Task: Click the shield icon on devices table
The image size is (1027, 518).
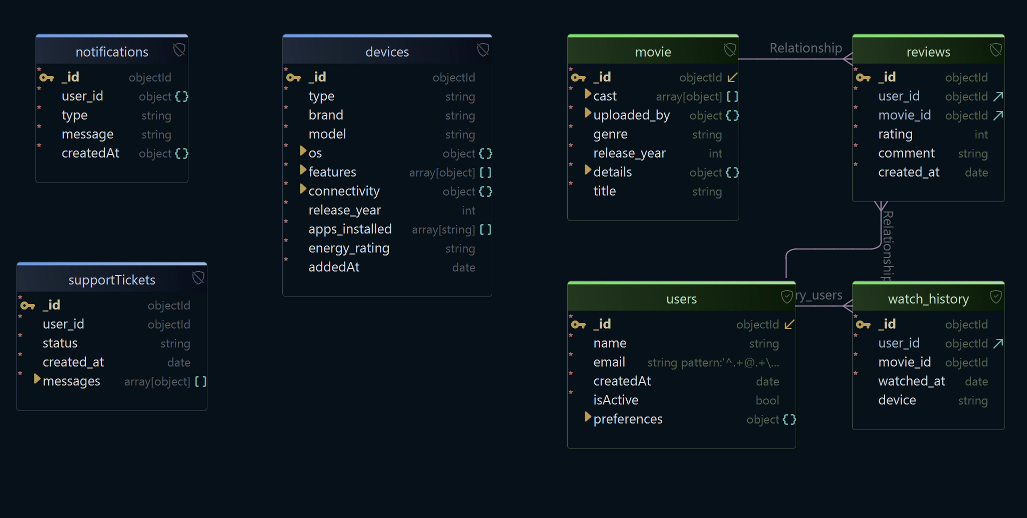Action: [483, 50]
